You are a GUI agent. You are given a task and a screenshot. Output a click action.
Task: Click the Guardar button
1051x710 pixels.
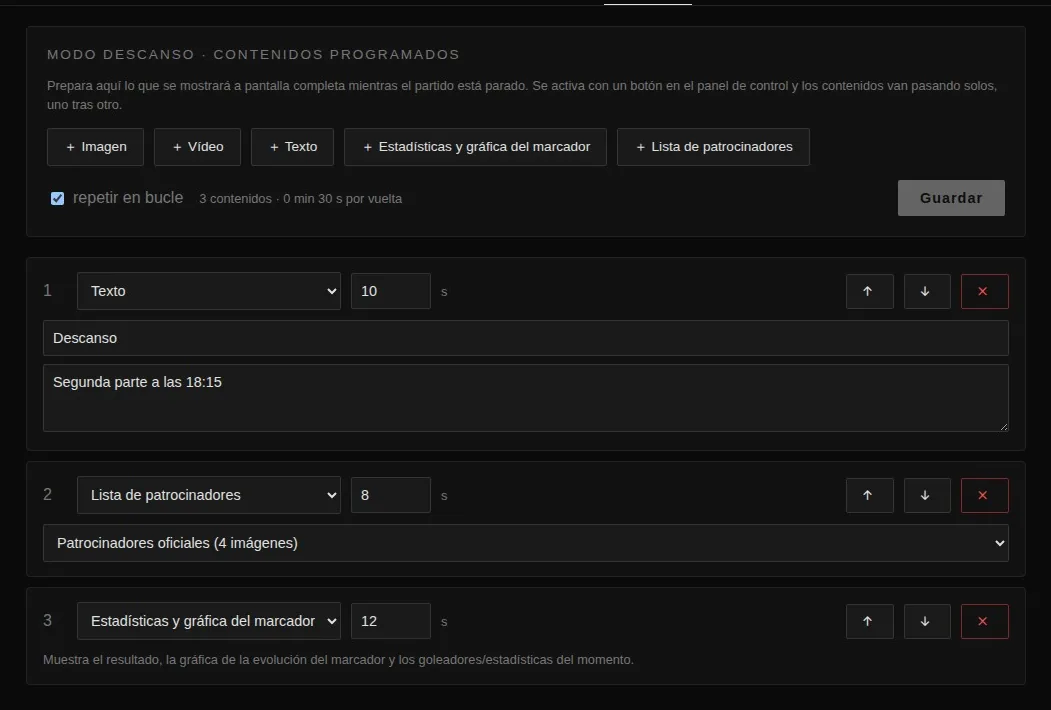(951, 198)
